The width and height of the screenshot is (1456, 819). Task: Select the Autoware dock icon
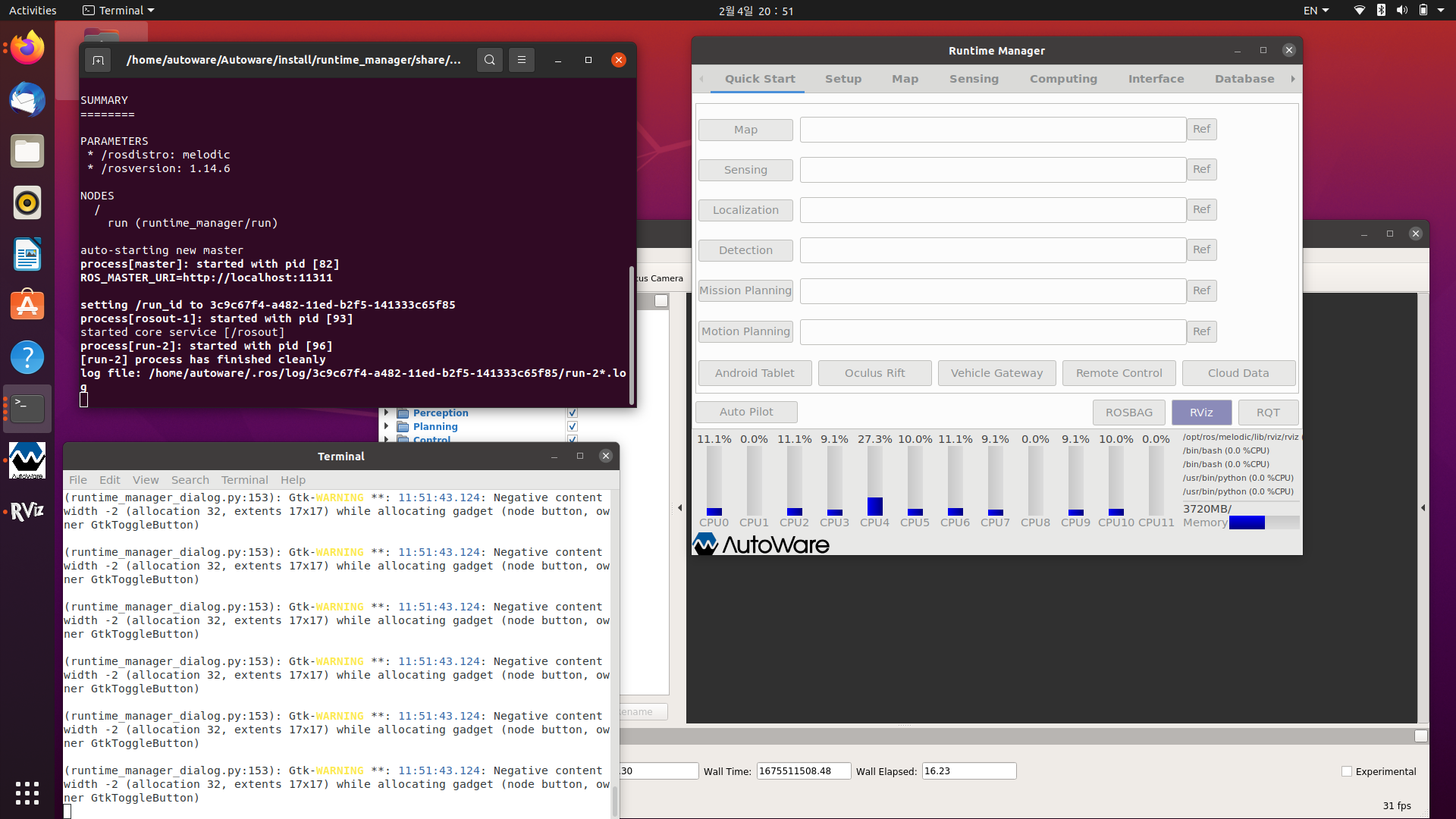[x=27, y=460]
